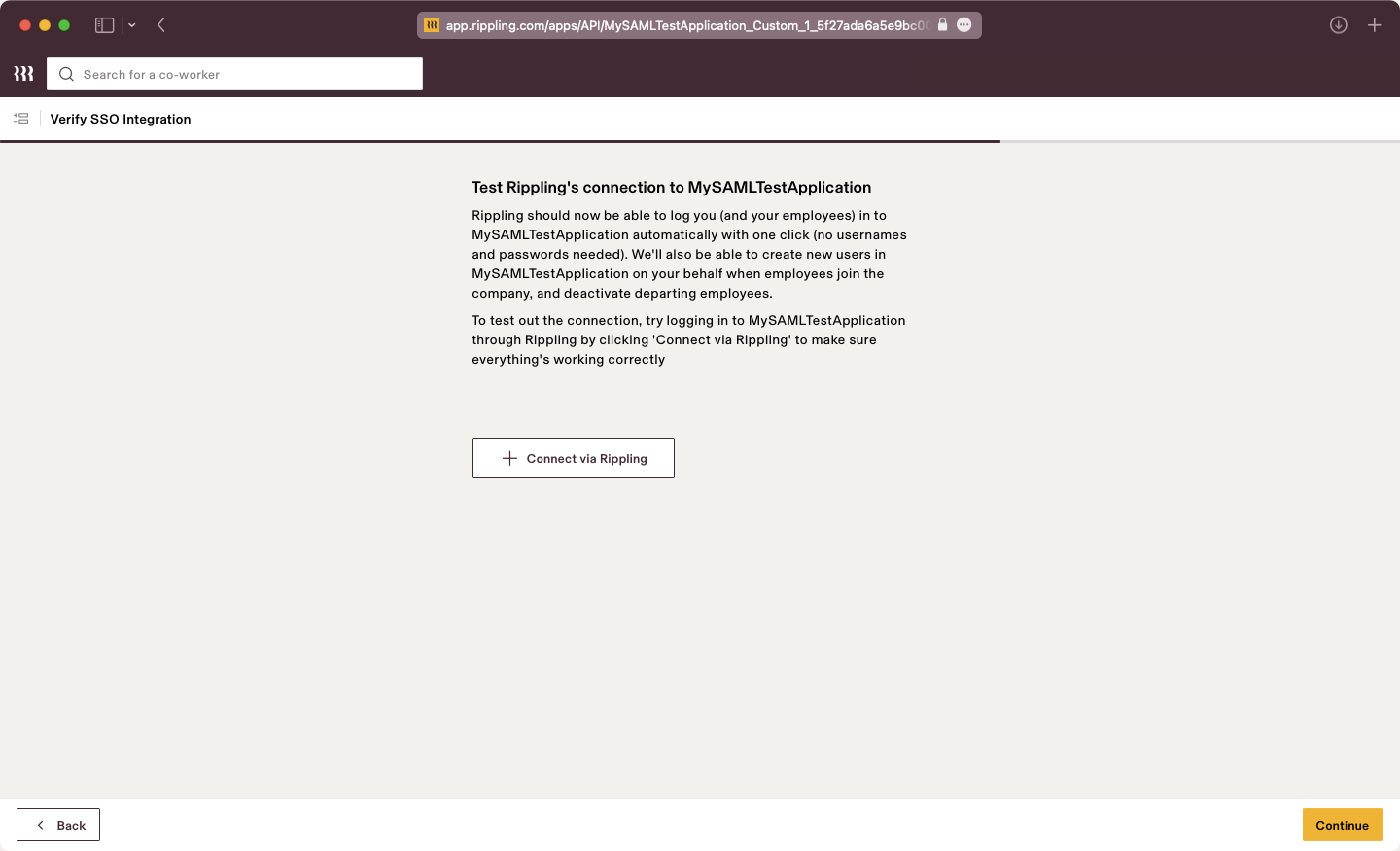1400x851 pixels.
Task: Click Connect via Rippling
Action: coord(573,457)
